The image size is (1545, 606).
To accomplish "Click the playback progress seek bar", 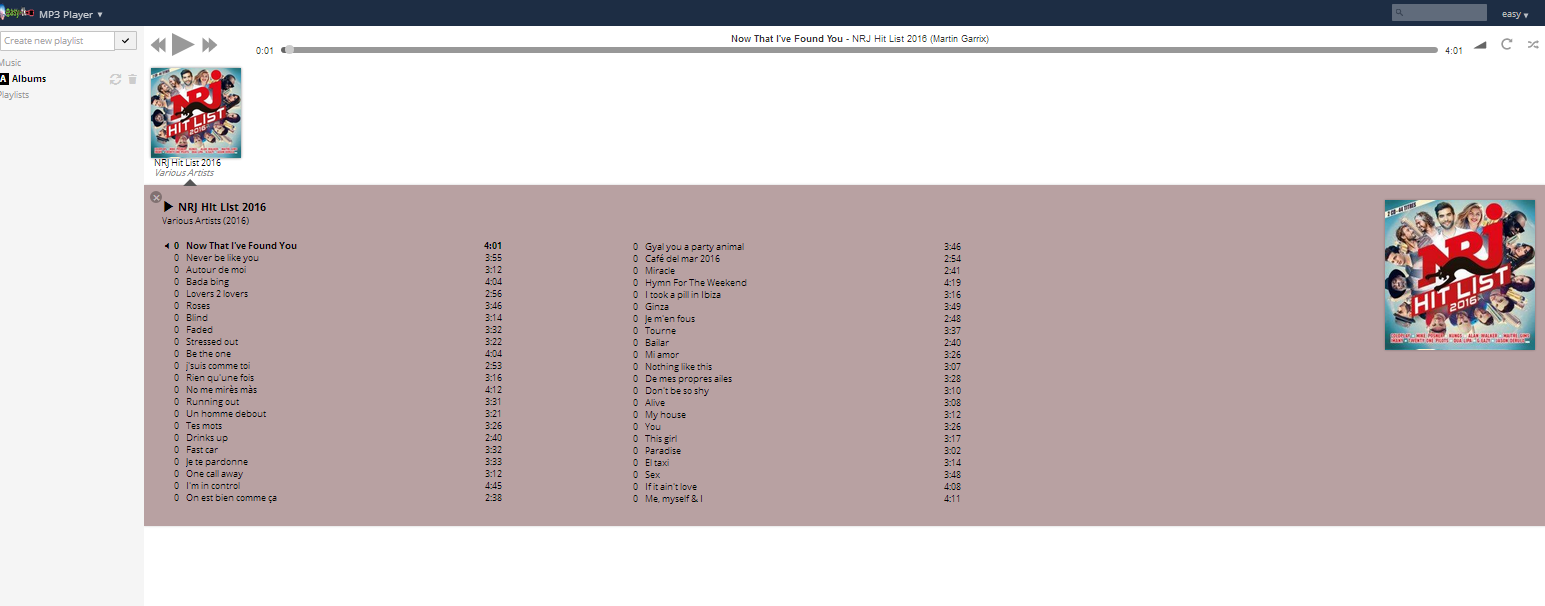I will click(x=860, y=49).
